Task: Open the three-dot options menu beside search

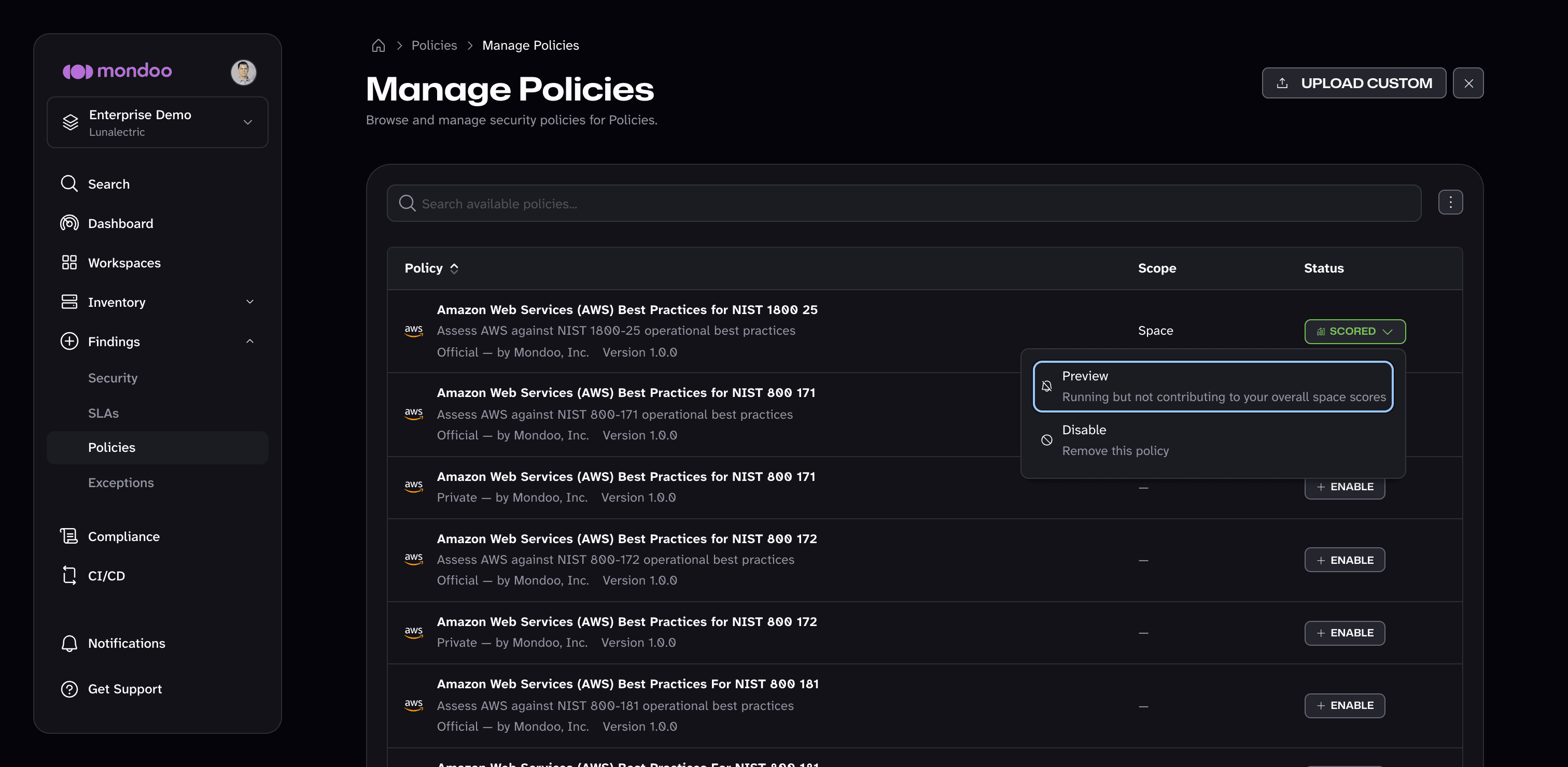Action: coord(1450,203)
